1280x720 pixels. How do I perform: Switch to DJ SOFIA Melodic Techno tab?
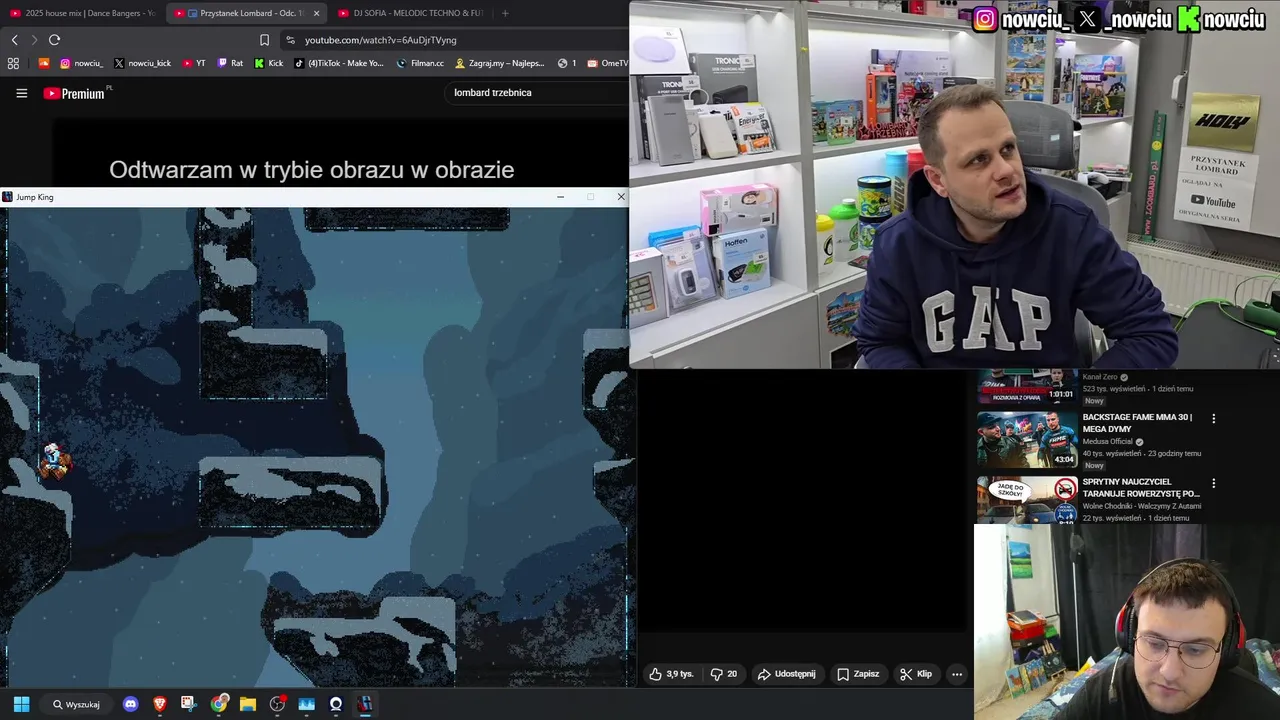click(x=410, y=13)
